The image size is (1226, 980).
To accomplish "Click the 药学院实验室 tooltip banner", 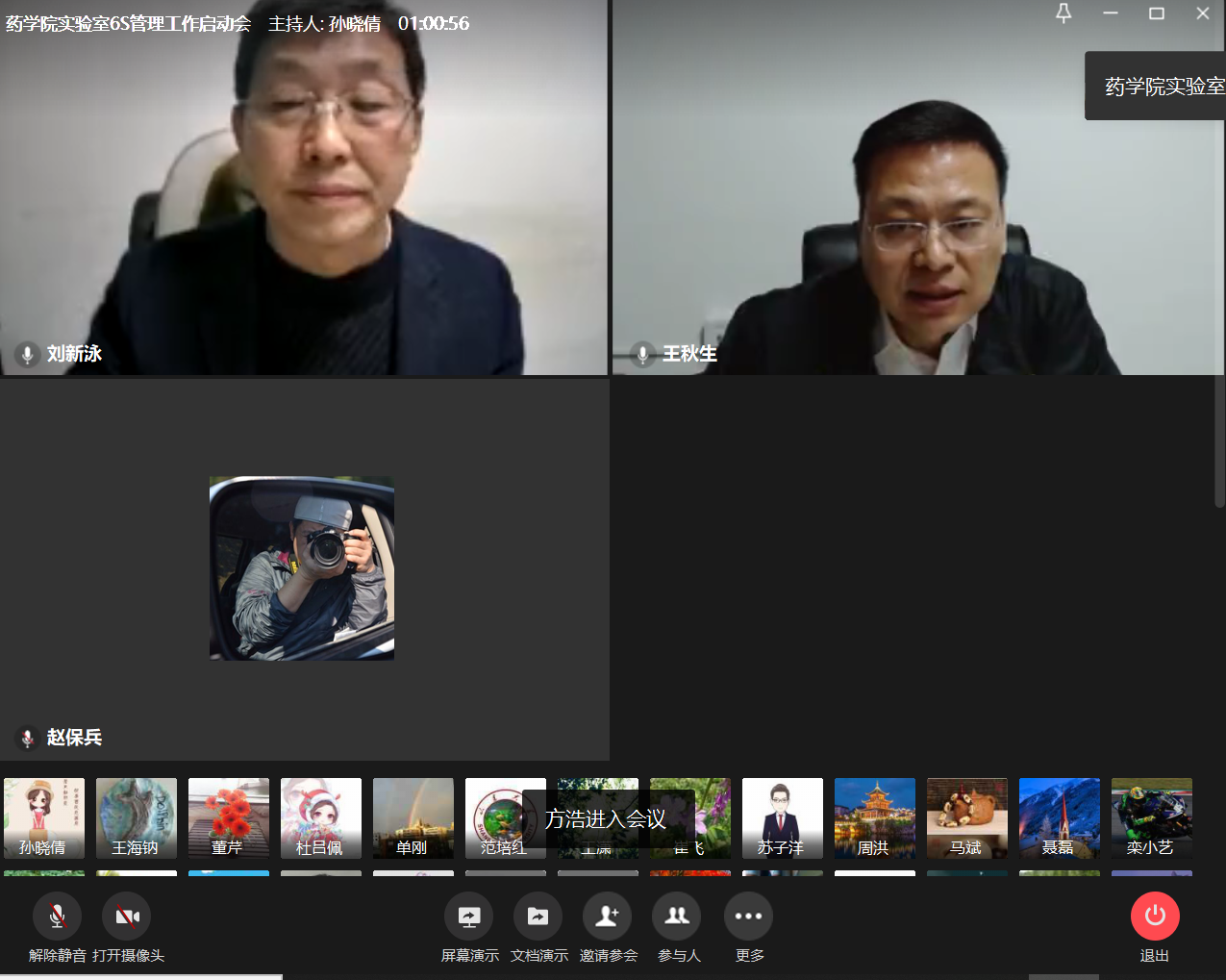I will coord(1158,87).
